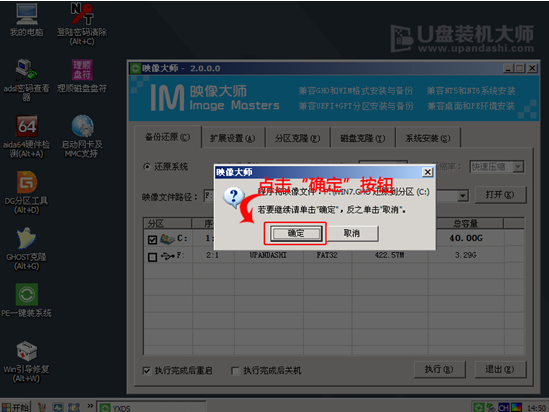Viewport: 549px width, 412px height.
Task: Click the first quick-launch icon beside 开始
Action: [42, 407]
